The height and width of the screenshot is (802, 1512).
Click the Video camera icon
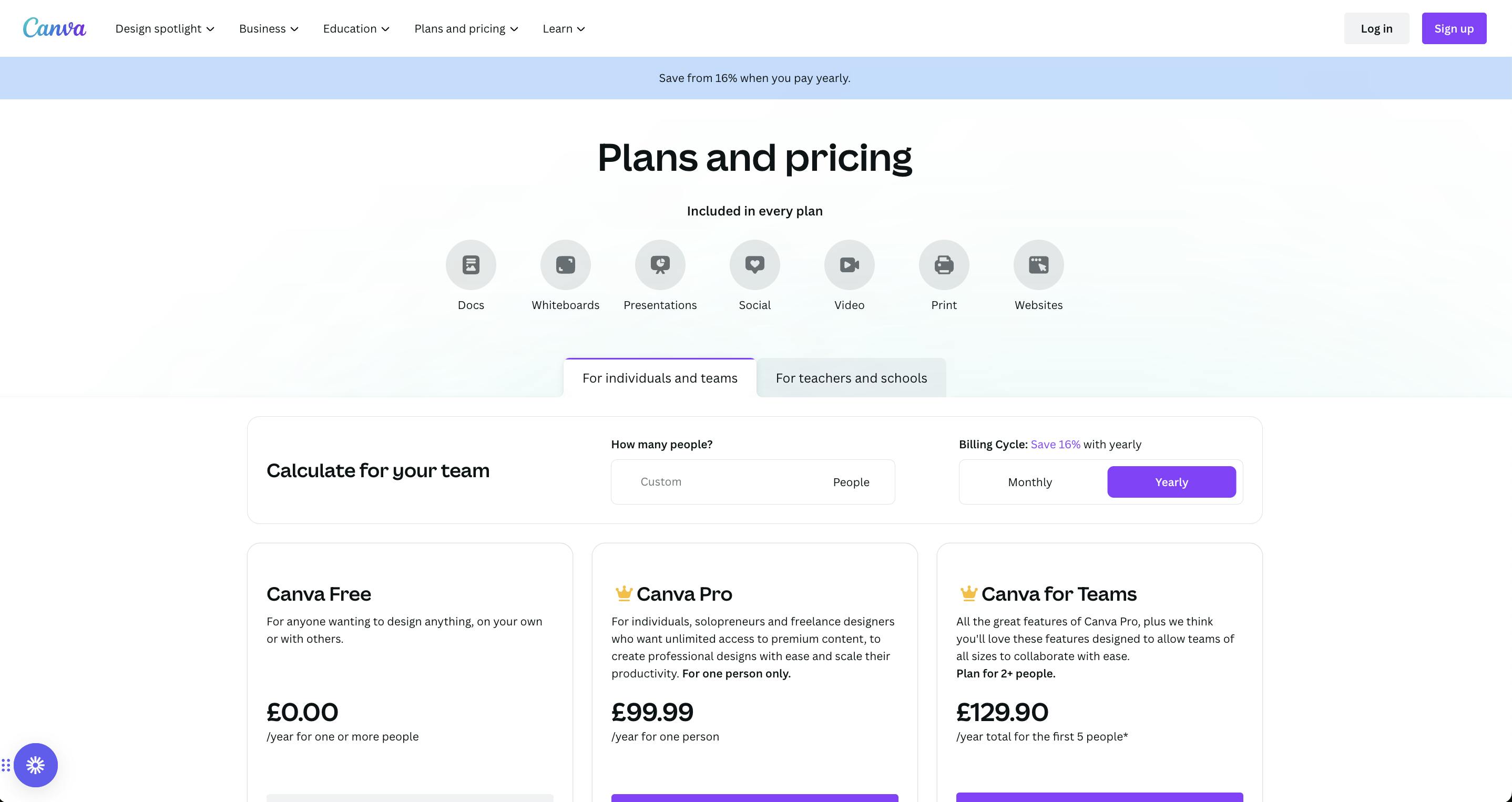[850, 264]
